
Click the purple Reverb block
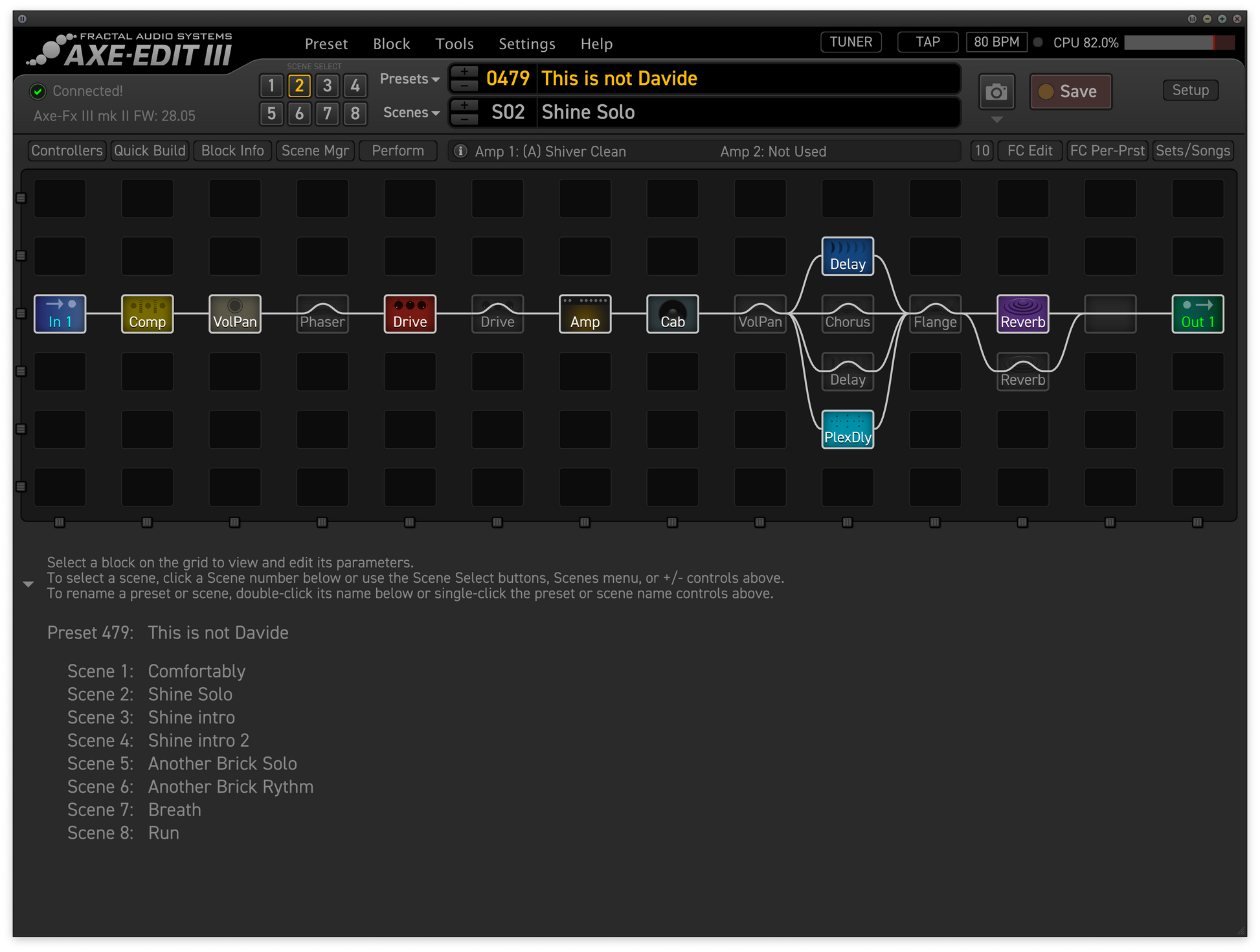(1022, 314)
